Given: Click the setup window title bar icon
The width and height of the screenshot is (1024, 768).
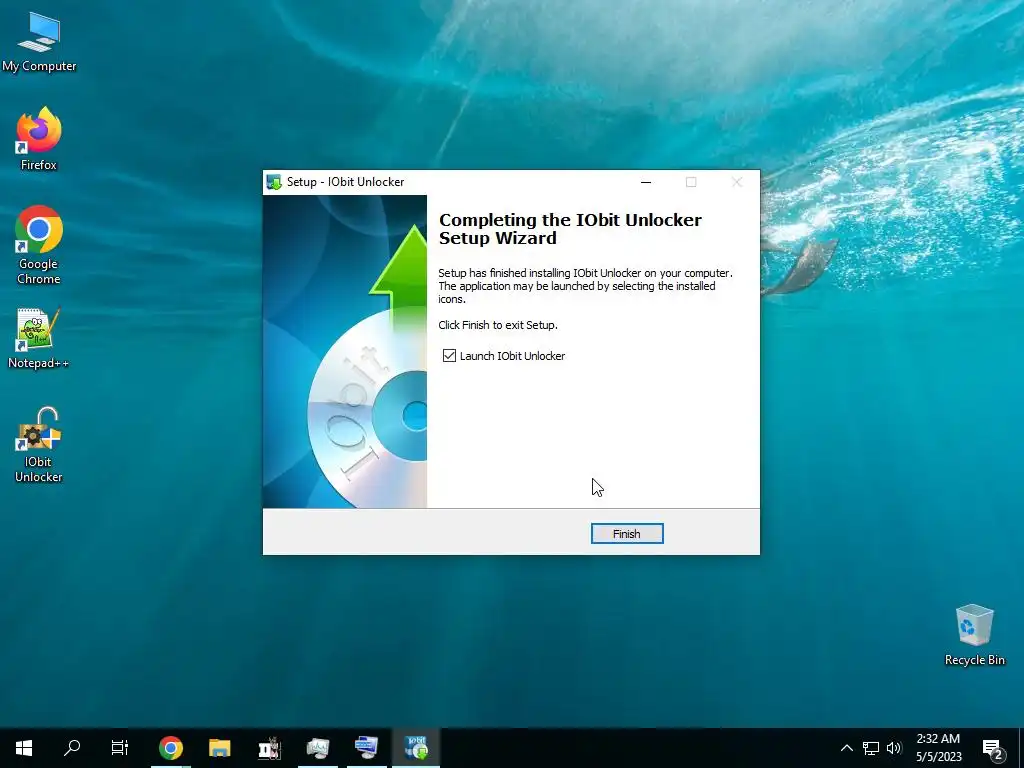Looking at the screenshot, I should (274, 182).
